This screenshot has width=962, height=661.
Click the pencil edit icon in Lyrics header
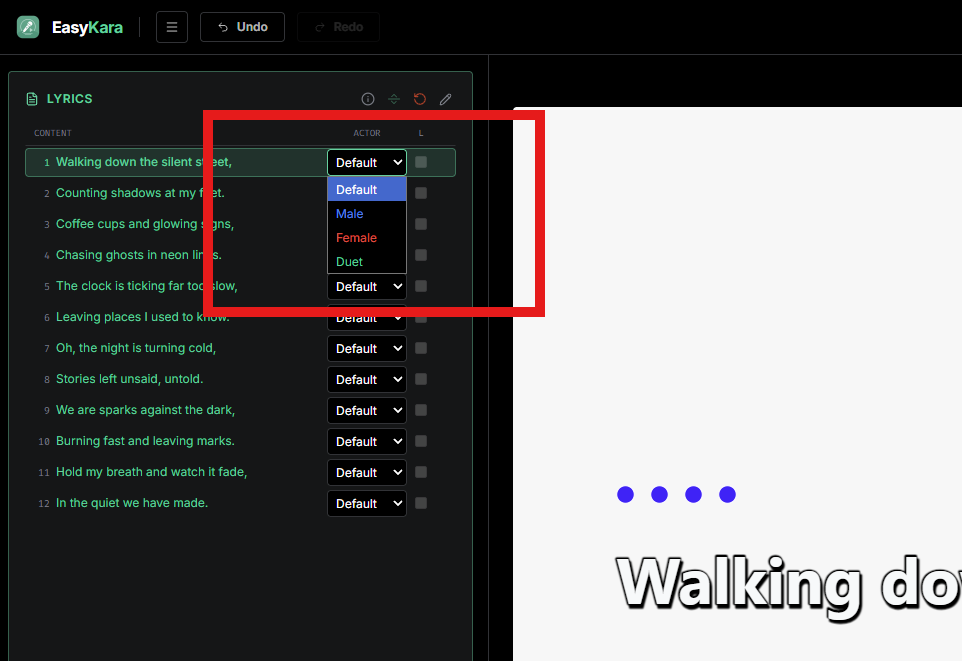[445, 99]
